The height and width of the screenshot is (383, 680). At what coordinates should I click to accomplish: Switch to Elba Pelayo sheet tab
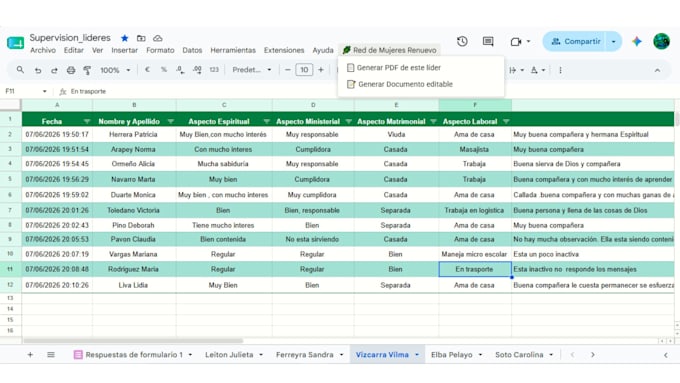coord(451,355)
